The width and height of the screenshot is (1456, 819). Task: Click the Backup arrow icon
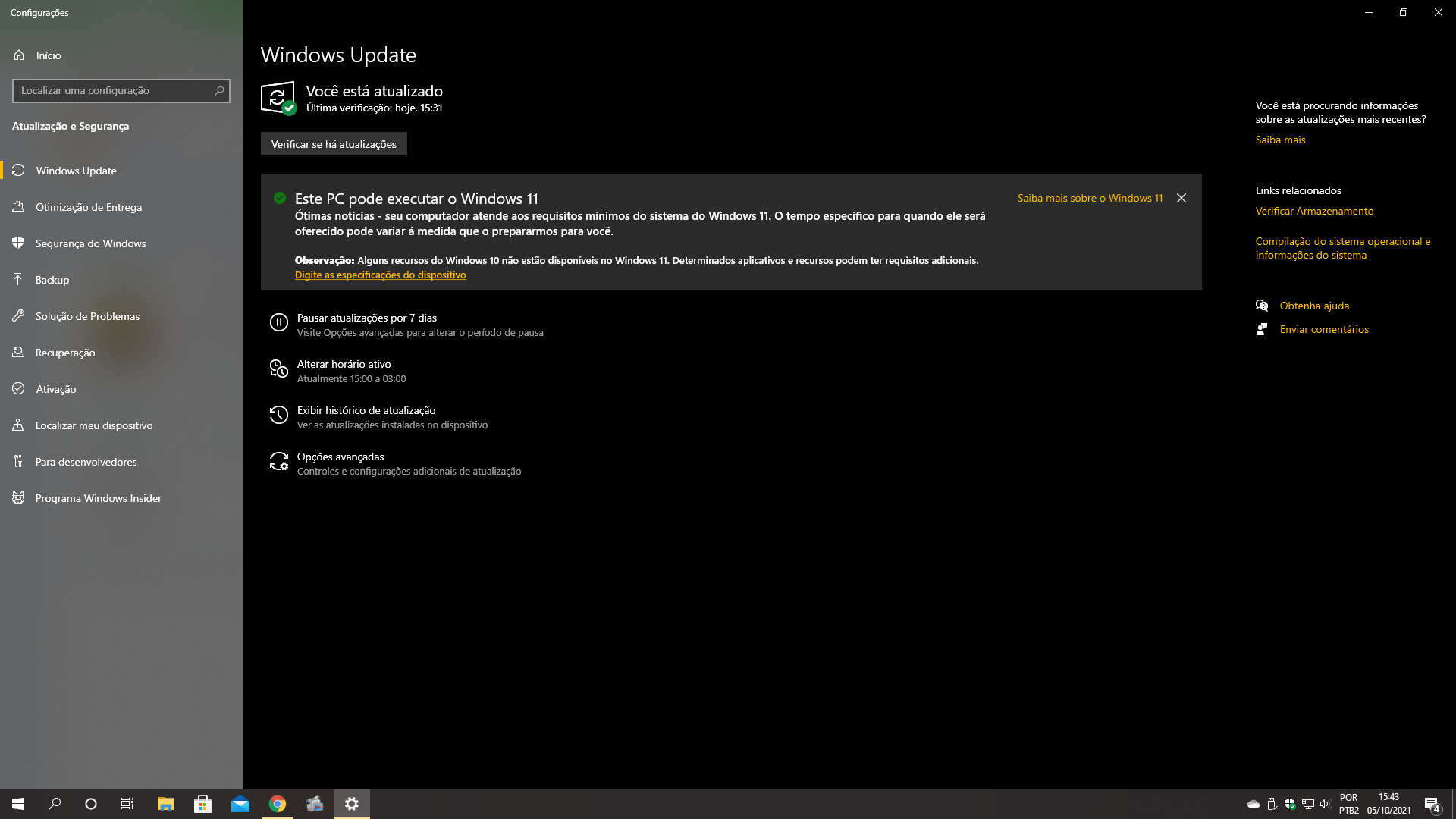point(19,280)
